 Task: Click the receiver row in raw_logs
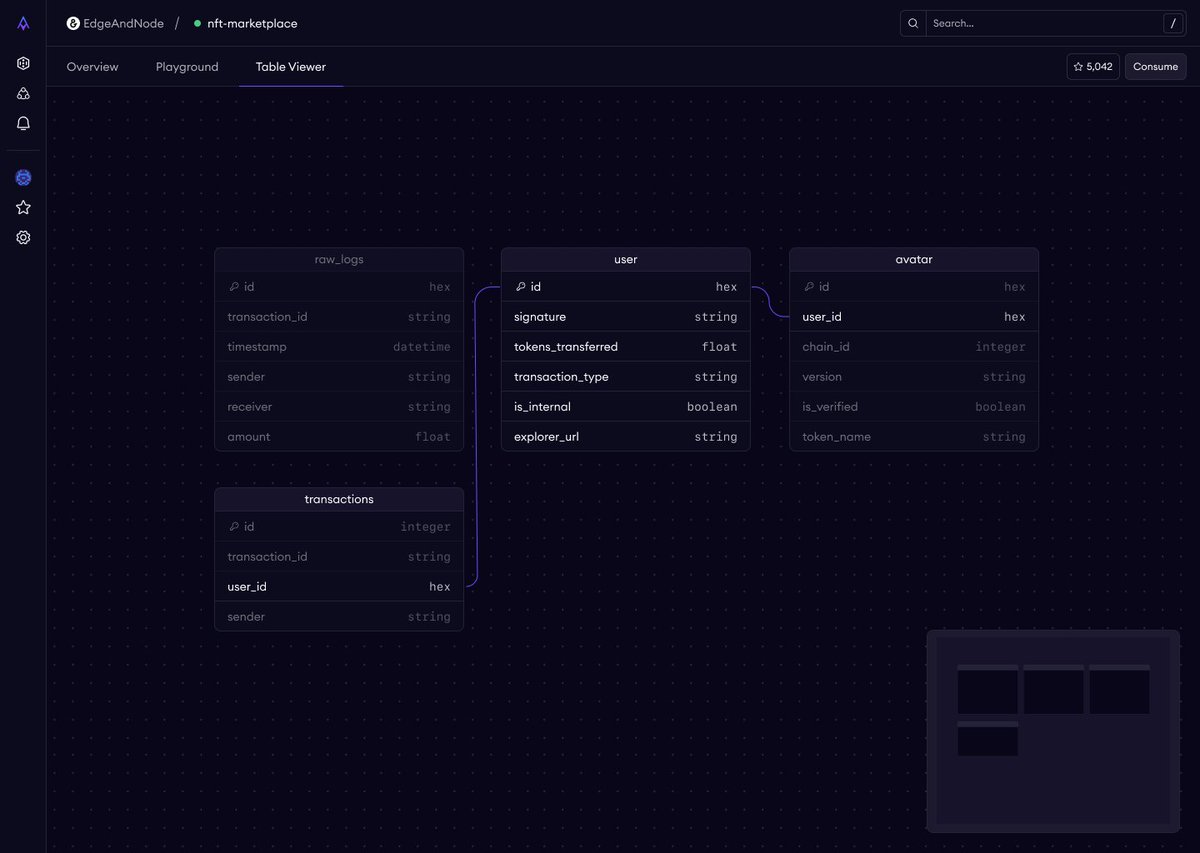tap(339, 407)
